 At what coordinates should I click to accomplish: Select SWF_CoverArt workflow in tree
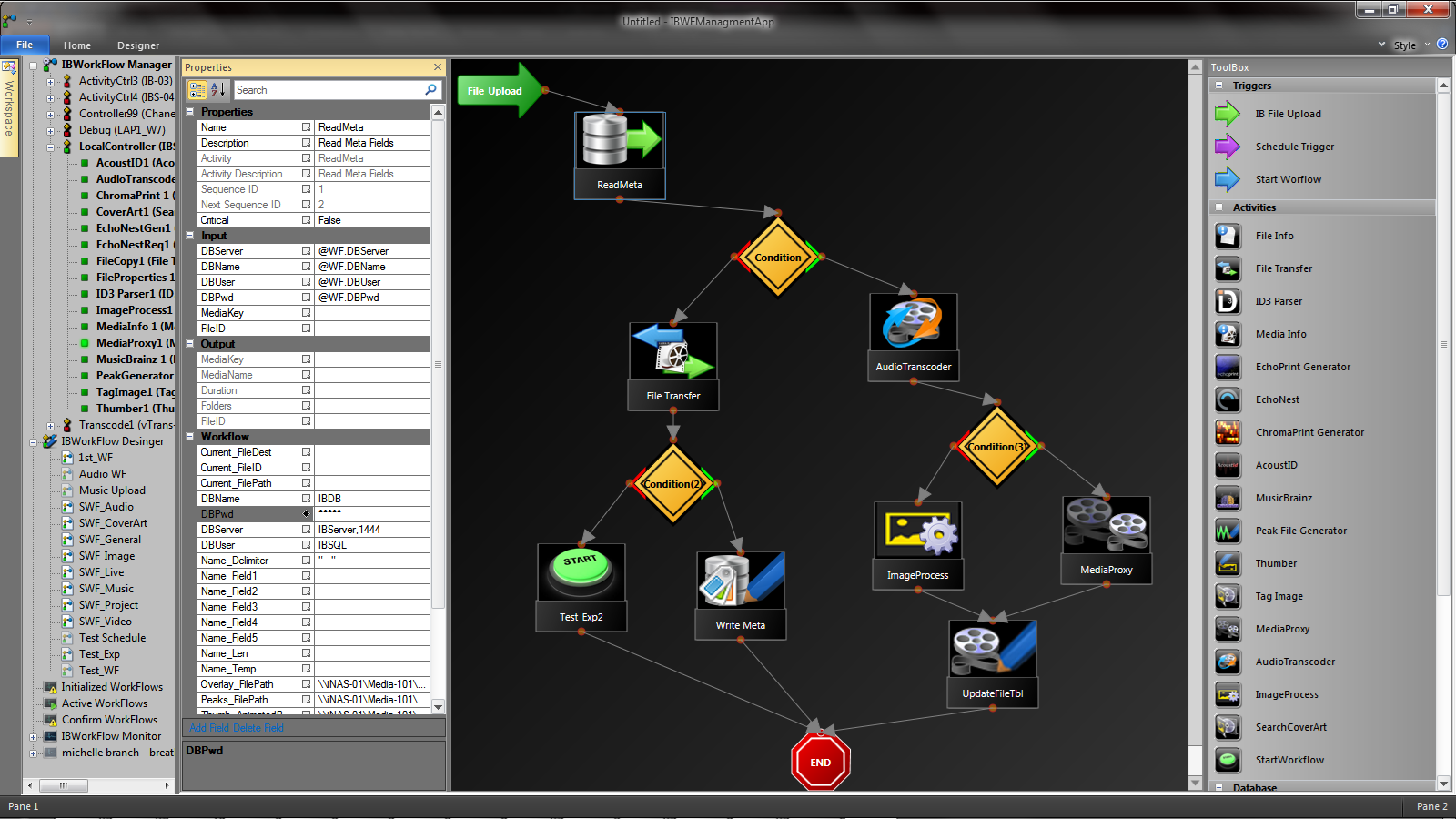point(113,523)
